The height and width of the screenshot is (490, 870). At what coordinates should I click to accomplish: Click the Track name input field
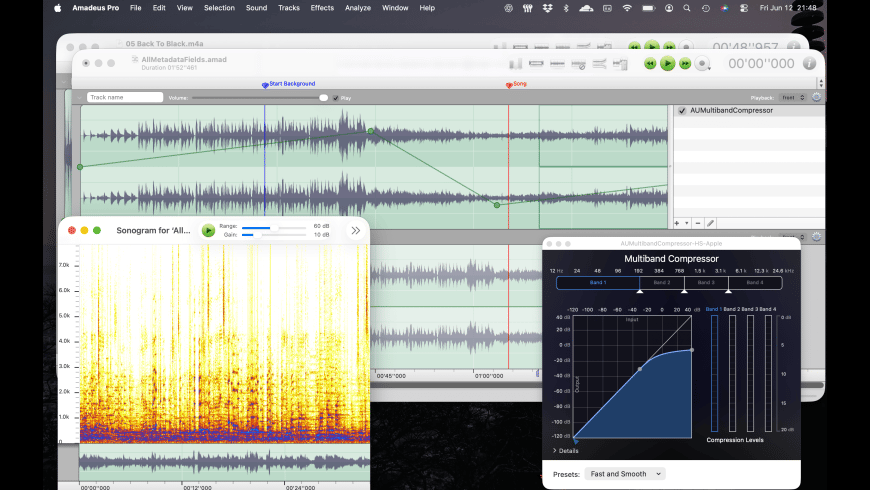(x=125, y=97)
